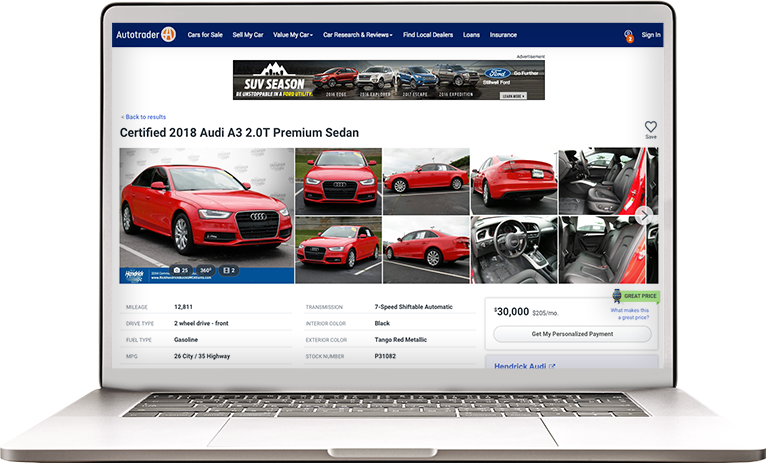Click Sign In link
Screen dimensions: 766x463
[x=651, y=35]
